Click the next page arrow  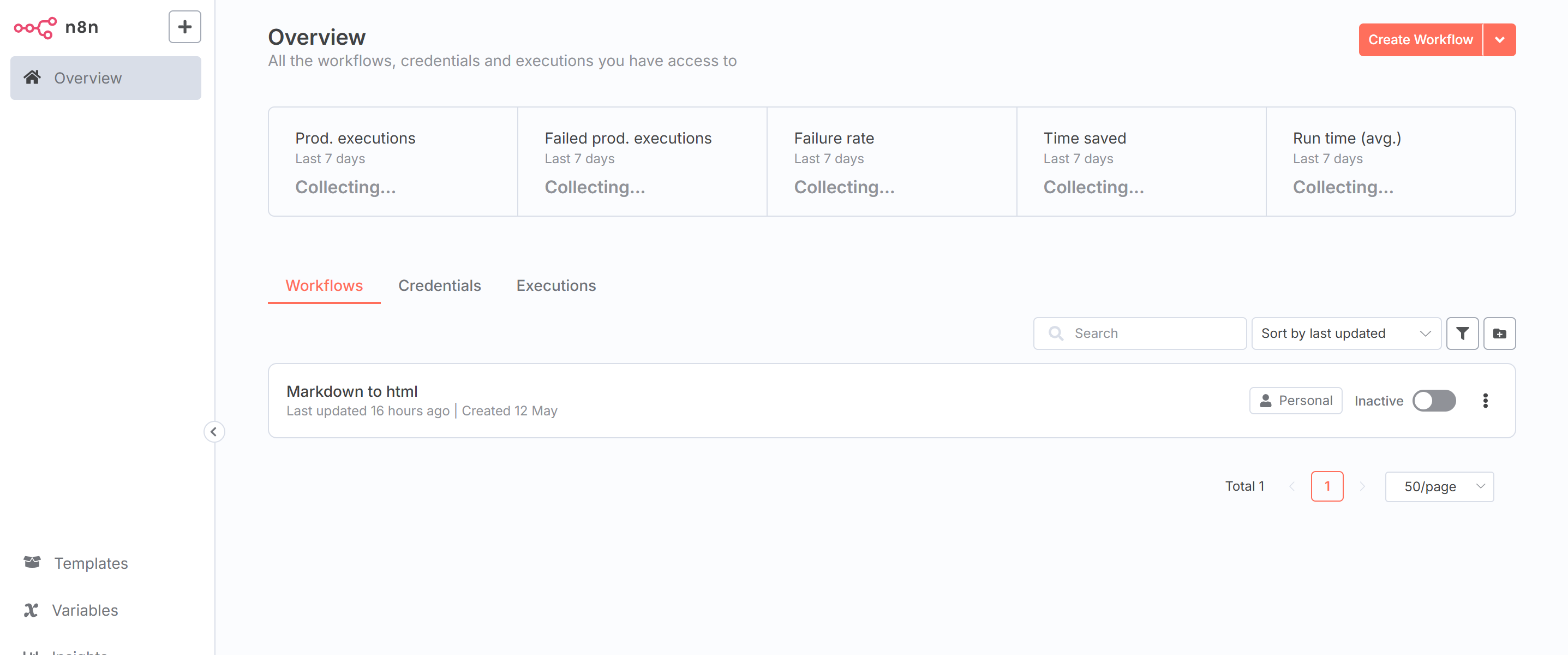point(1362,486)
